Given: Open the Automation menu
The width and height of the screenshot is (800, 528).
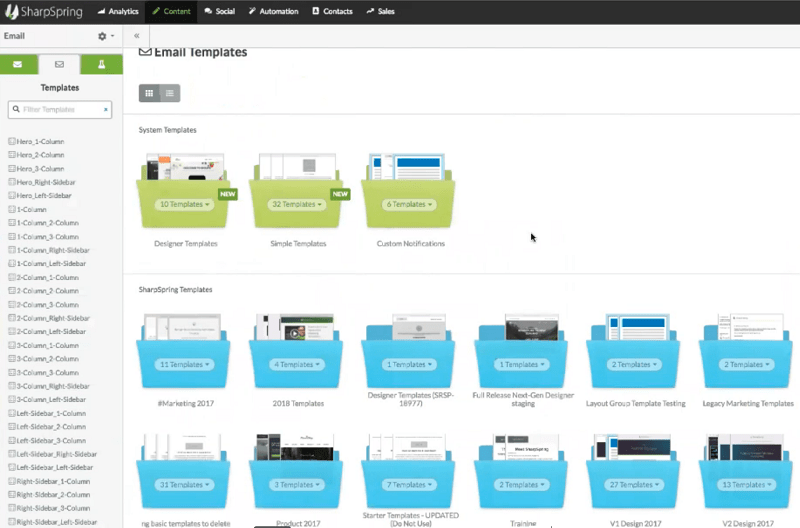Looking at the screenshot, I should (273, 11).
